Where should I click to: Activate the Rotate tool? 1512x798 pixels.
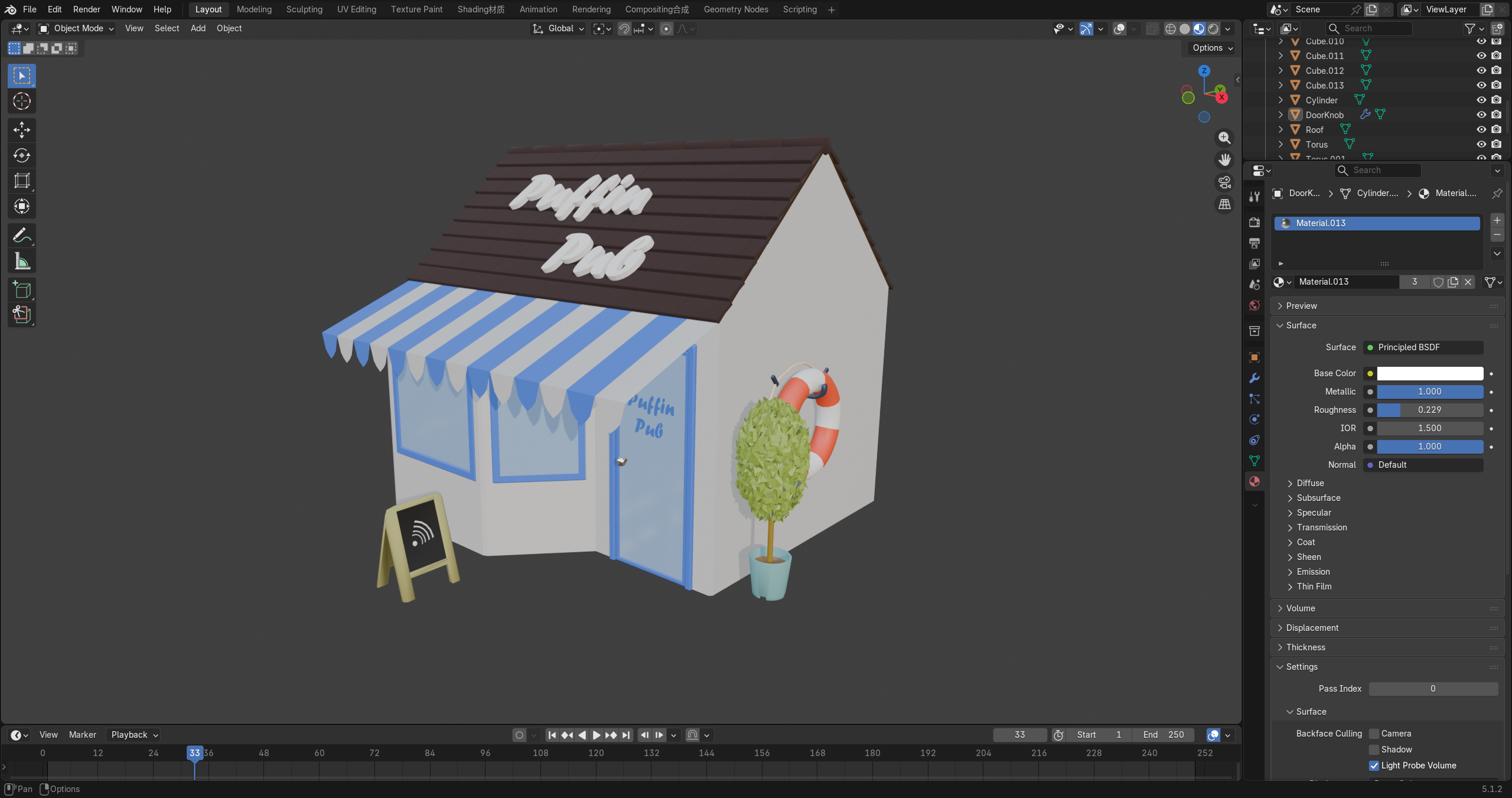pyautogui.click(x=22, y=155)
